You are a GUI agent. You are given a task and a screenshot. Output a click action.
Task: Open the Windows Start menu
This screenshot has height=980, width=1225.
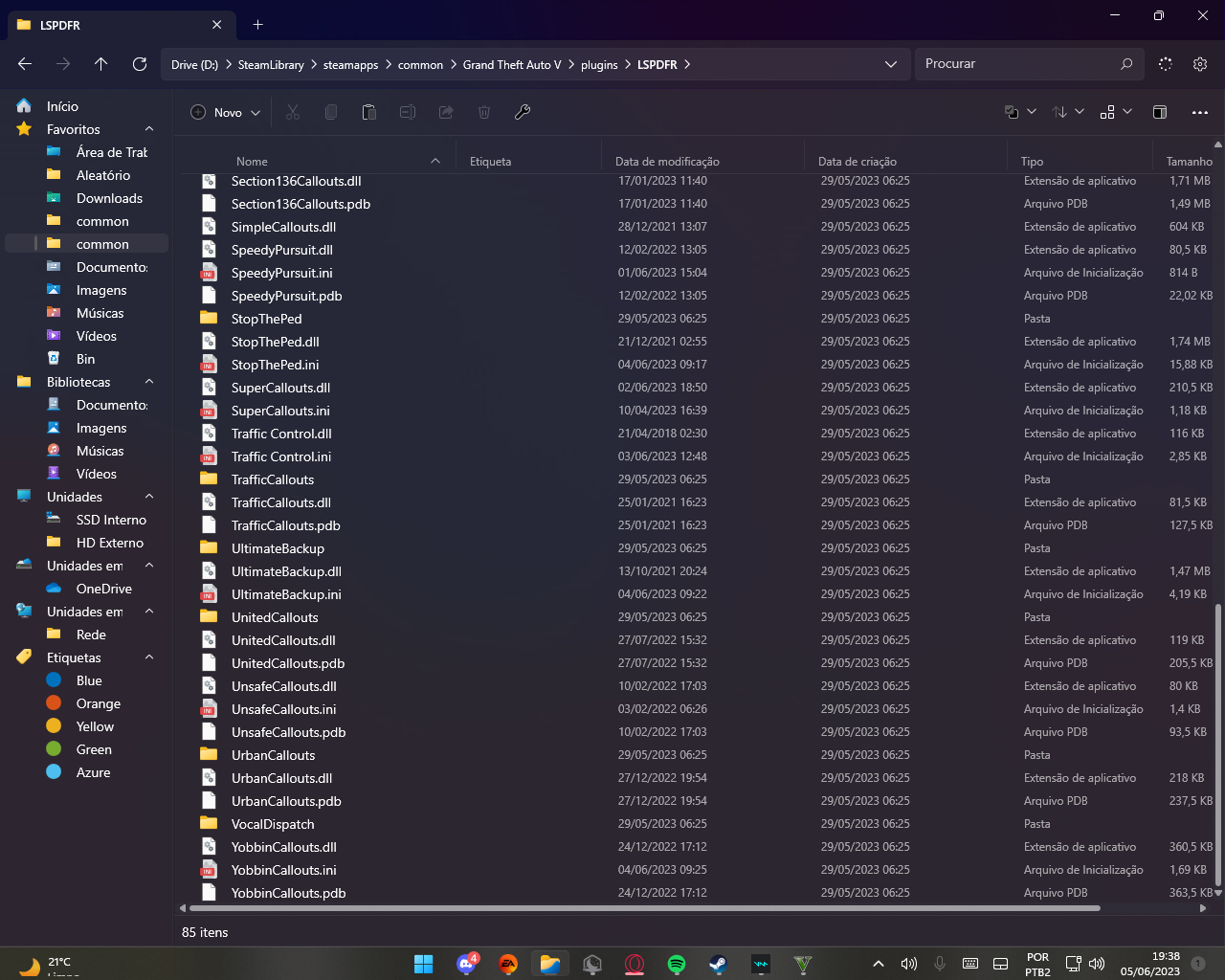(x=424, y=964)
